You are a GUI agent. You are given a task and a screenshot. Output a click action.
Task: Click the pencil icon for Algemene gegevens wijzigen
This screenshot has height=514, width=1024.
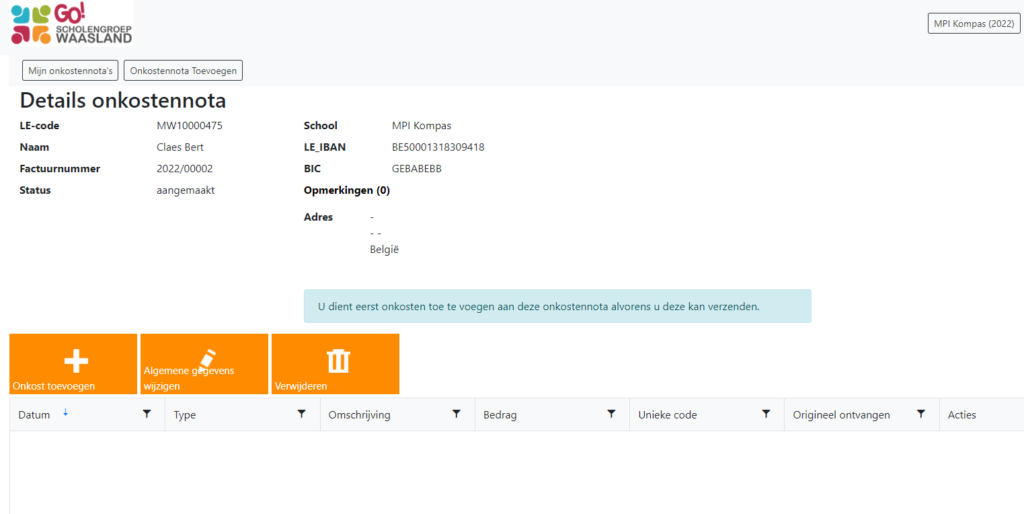[207, 358]
